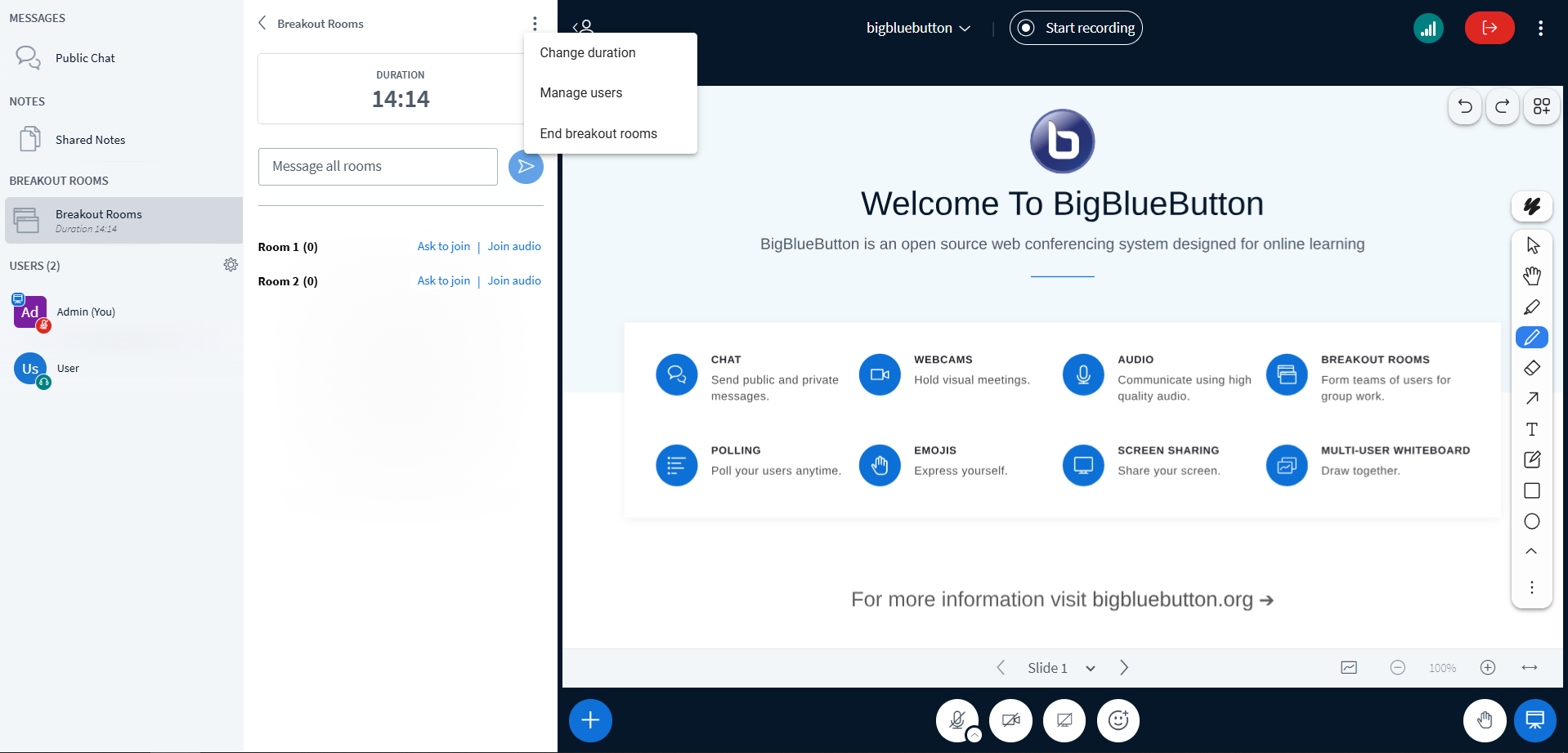Close the breakout rooms options menu via dots

[x=535, y=24]
